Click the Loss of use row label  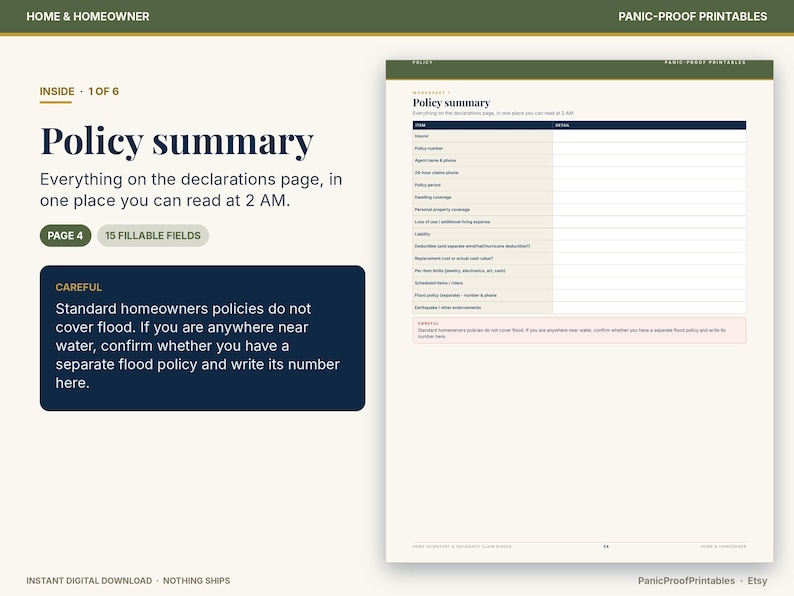pos(452,222)
